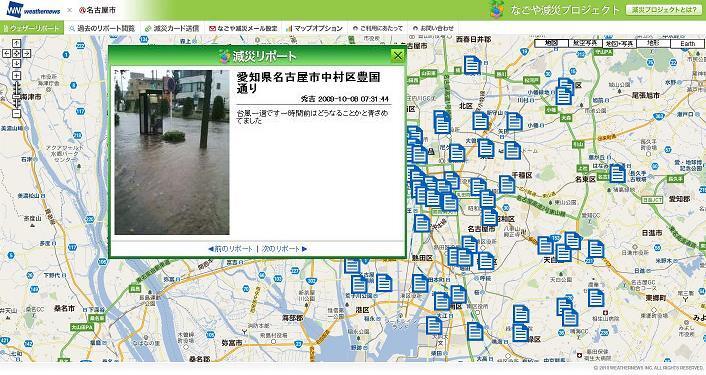Click the 減災リポート popup title bar
706x375 pixels.
click(258, 56)
